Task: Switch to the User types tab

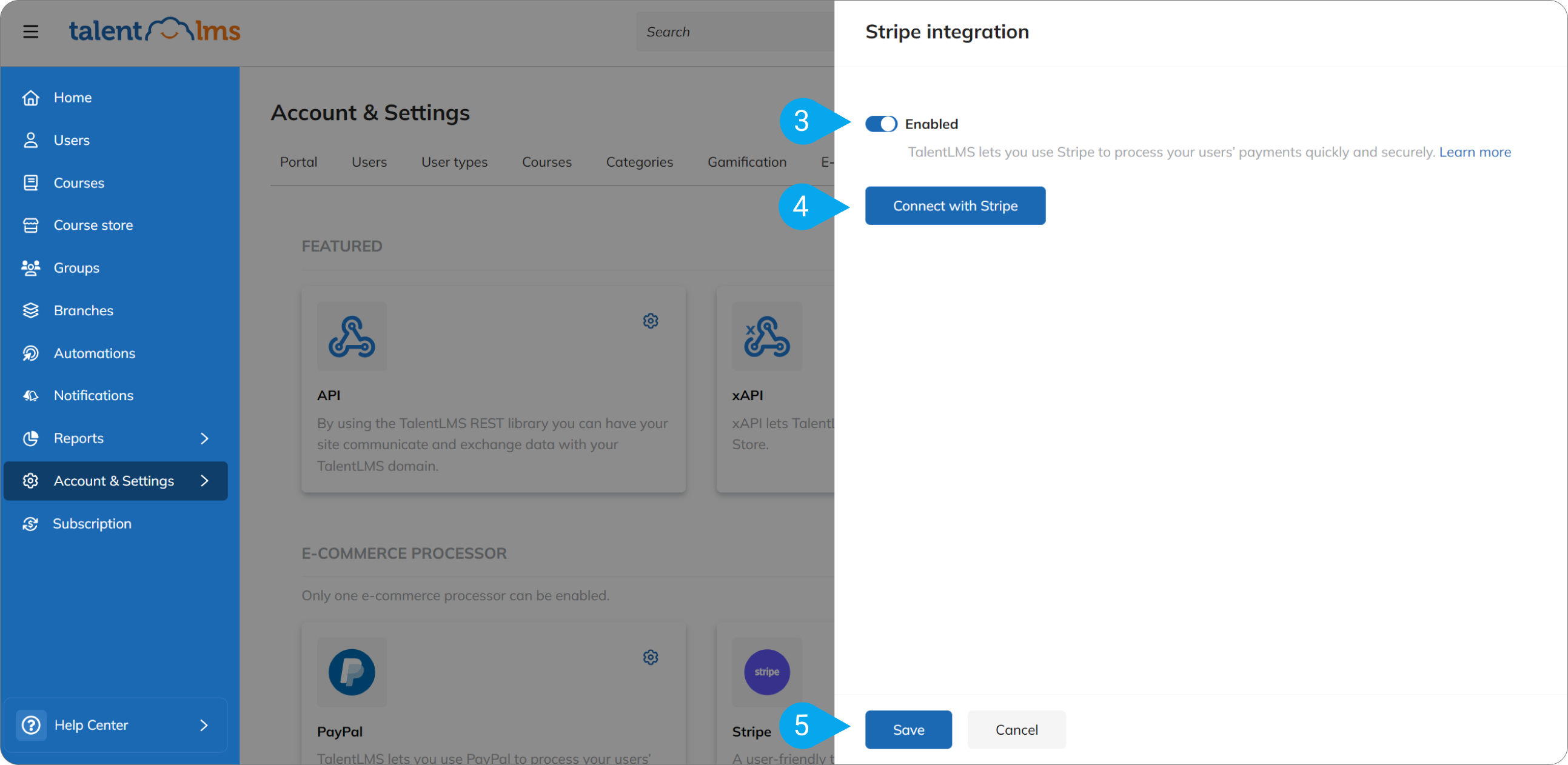Action: (454, 162)
